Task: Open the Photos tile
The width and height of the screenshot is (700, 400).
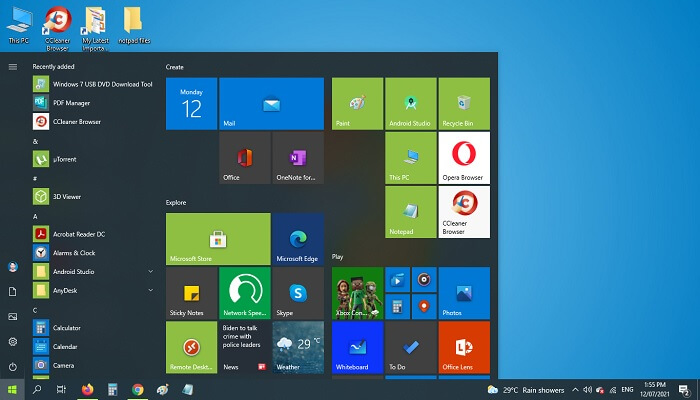Action: (x=464, y=293)
